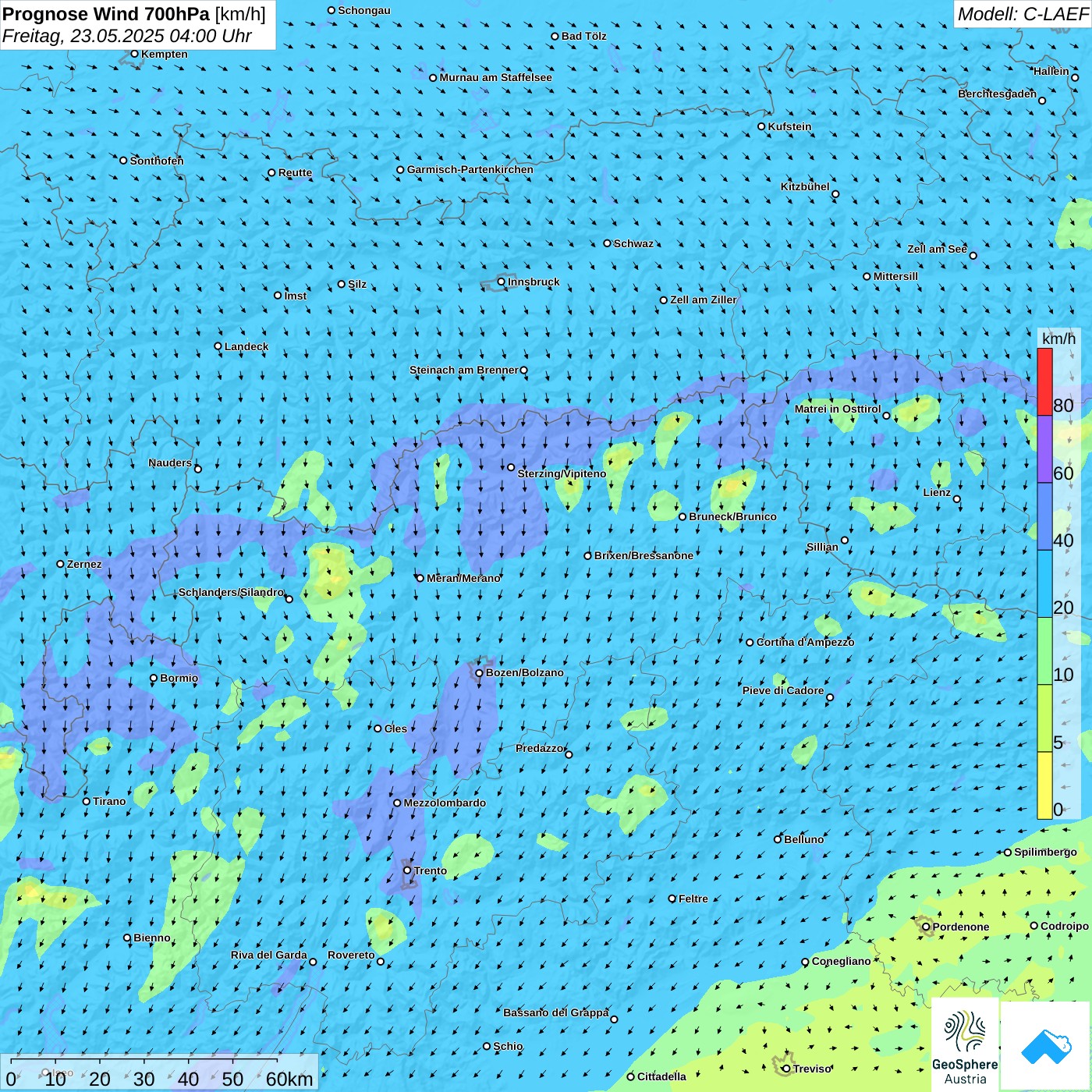
Task: Click the Bruneck/Brunico location dot
Action: click(682, 516)
